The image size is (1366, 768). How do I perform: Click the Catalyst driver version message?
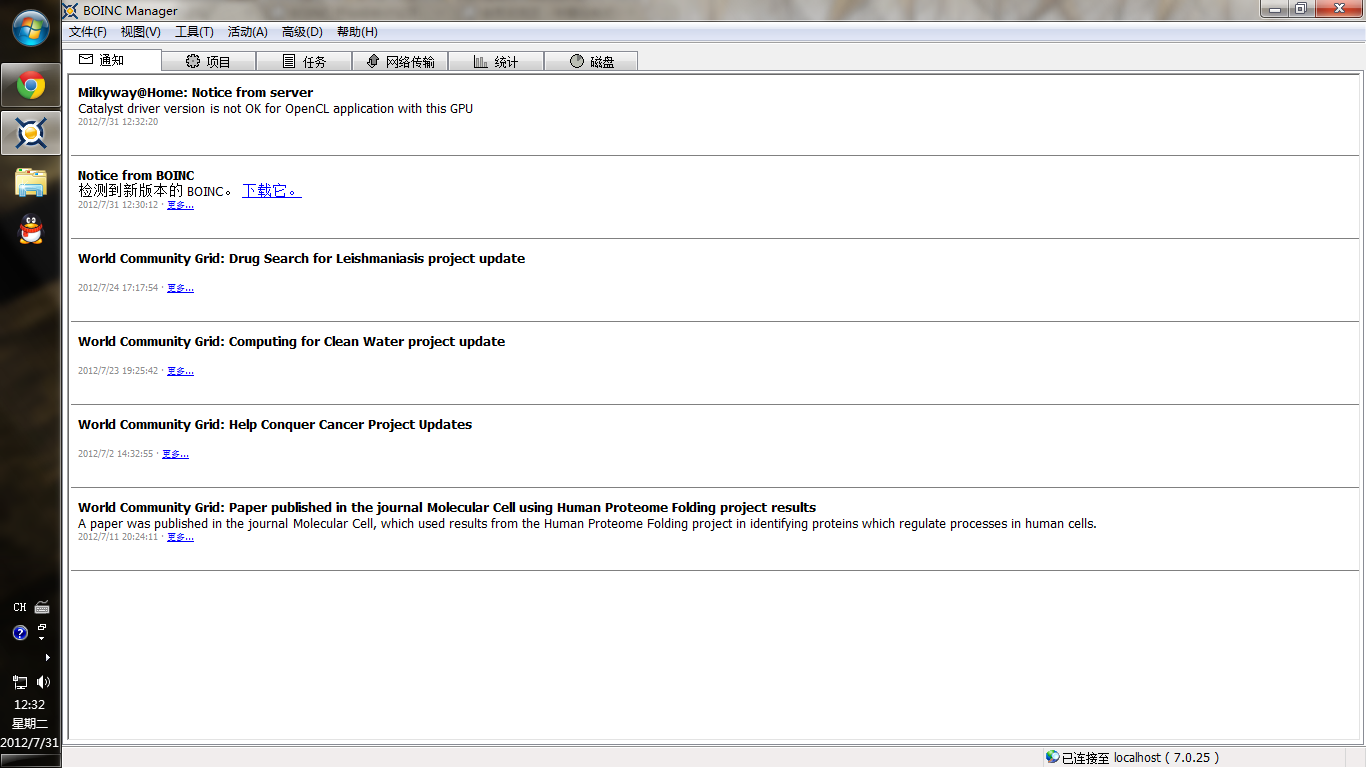[275, 109]
